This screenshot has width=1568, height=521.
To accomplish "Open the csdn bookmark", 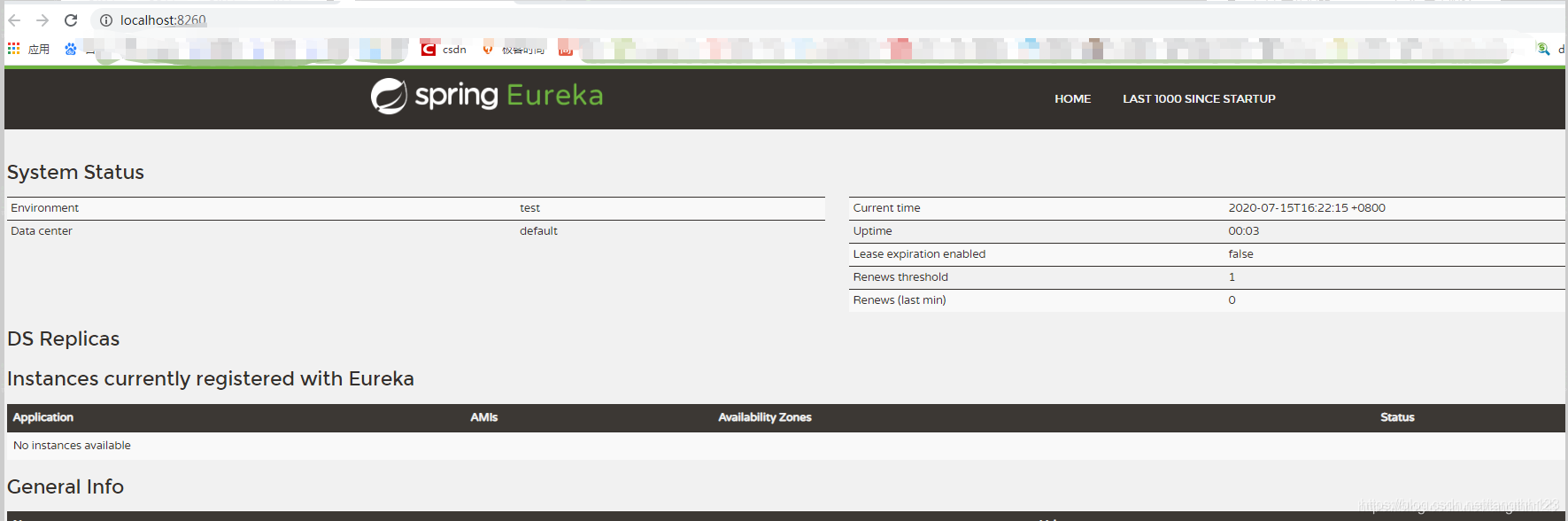I will tap(444, 50).
